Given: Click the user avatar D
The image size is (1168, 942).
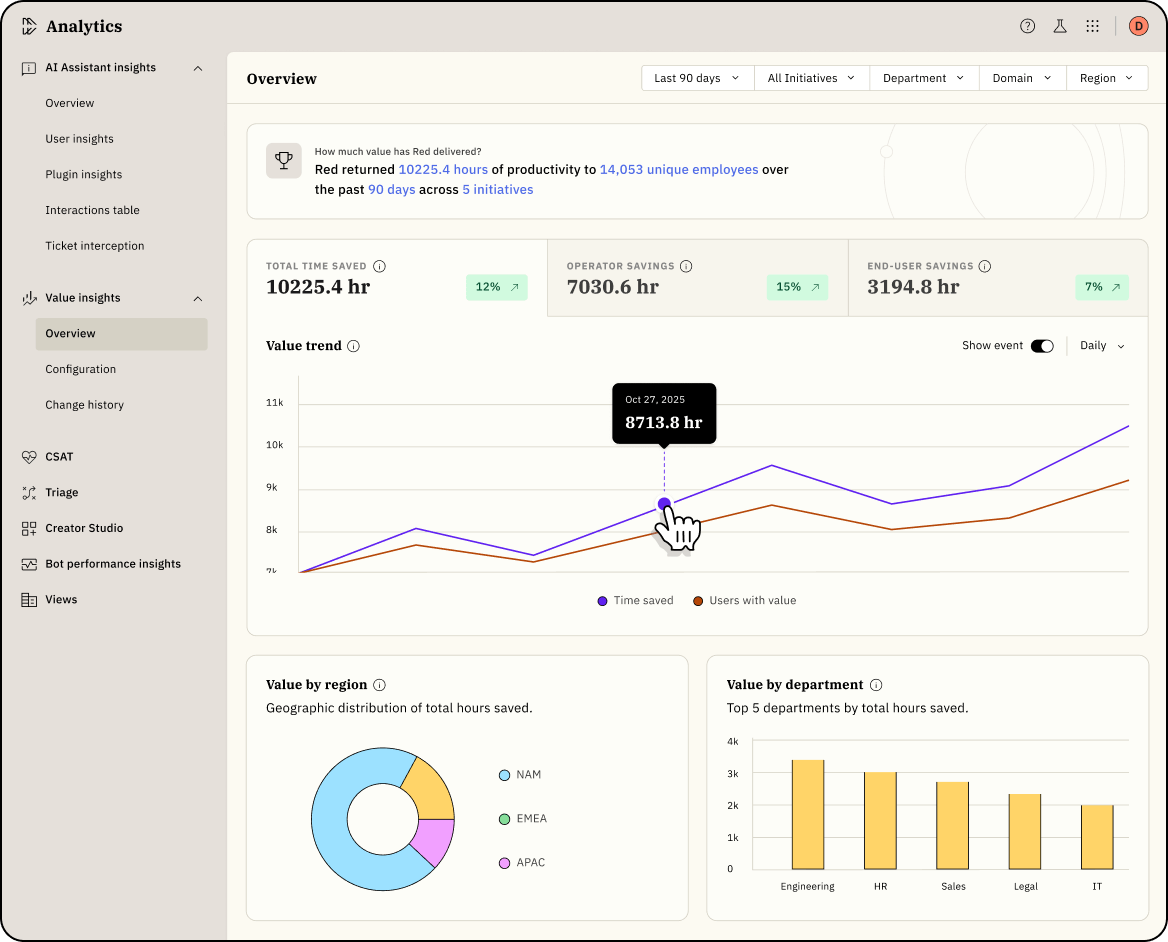Looking at the screenshot, I should coord(1138,27).
